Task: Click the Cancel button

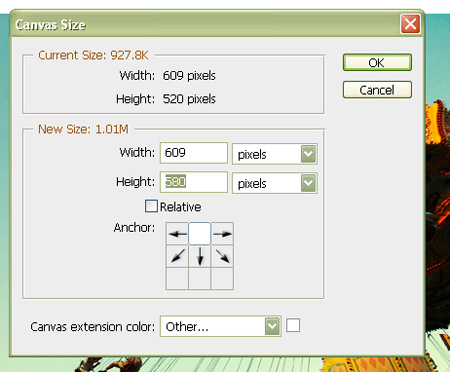Action: coord(377,90)
